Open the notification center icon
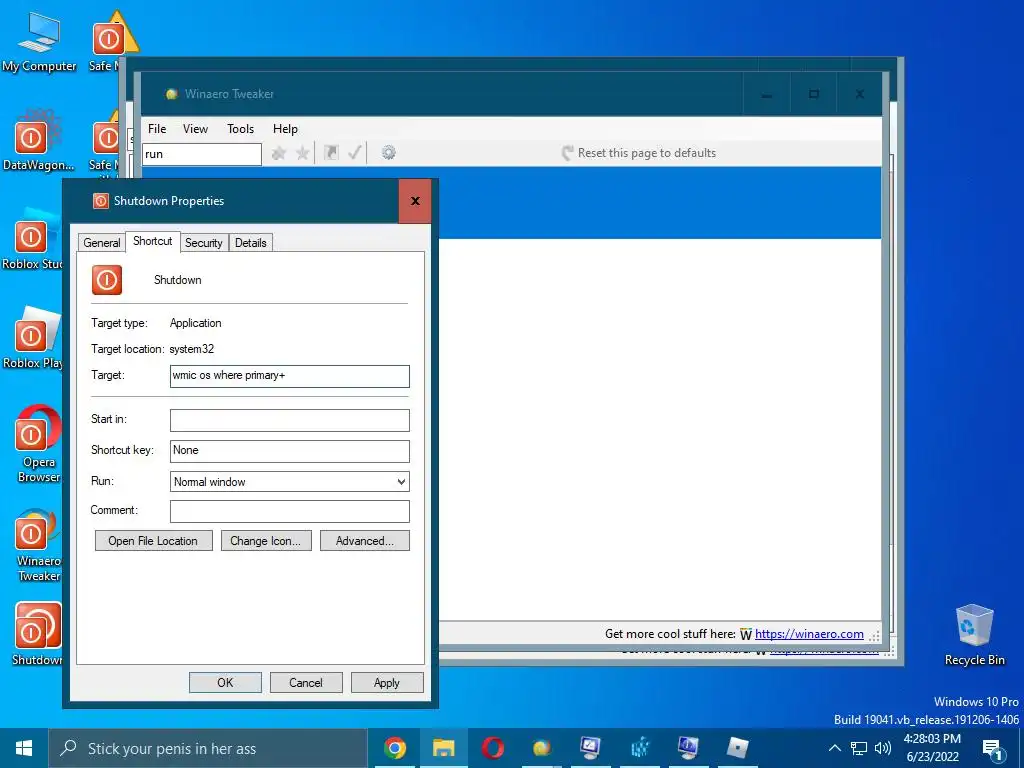 pyautogui.click(x=992, y=749)
